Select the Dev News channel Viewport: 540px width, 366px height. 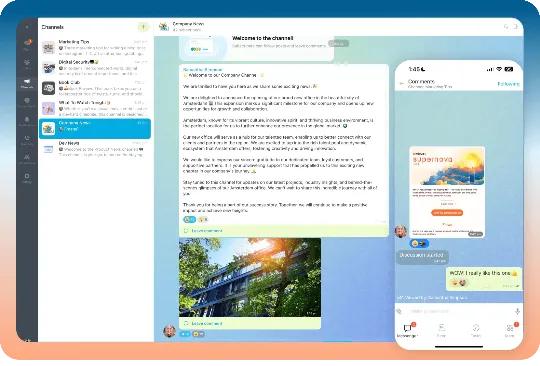[x=95, y=149]
